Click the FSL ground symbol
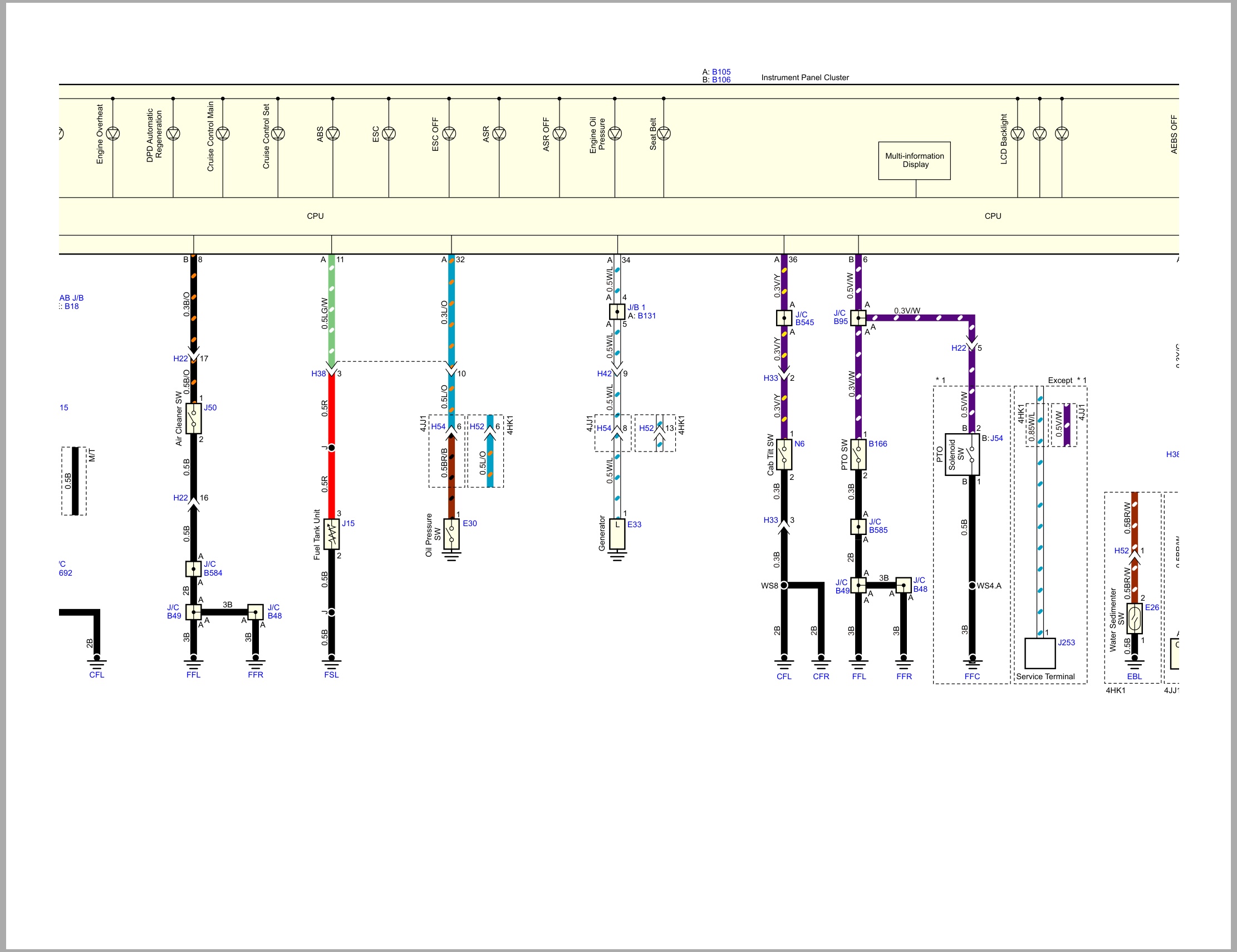This screenshot has width=1237, height=952. (x=332, y=661)
